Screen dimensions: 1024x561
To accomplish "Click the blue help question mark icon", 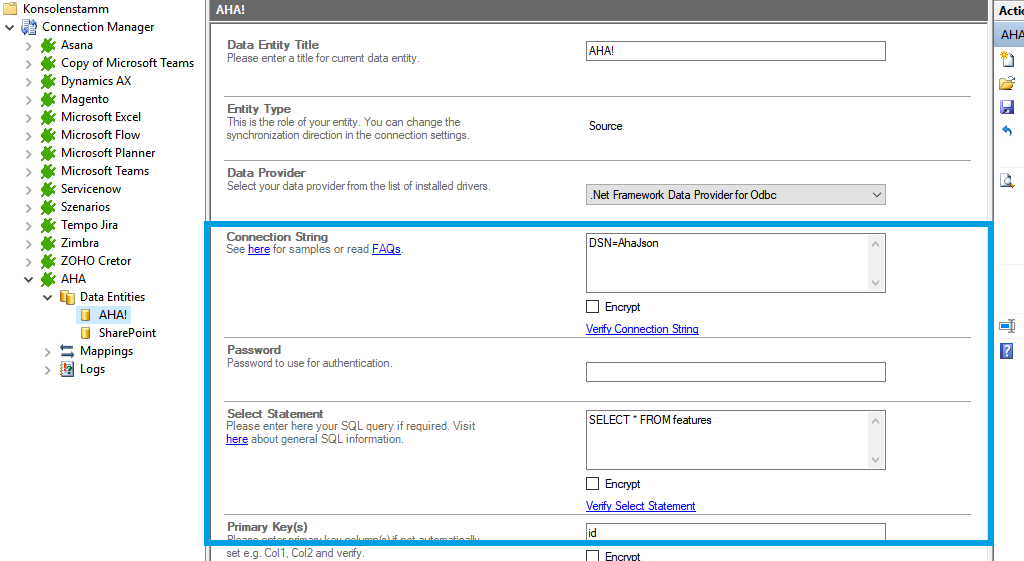I will point(1007,350).
